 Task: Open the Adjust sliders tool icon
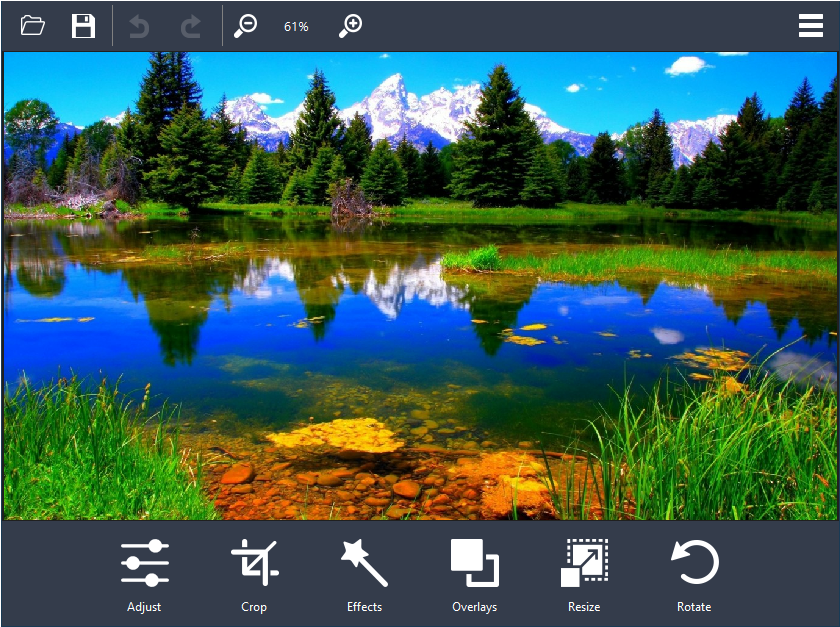click(145, 563)
